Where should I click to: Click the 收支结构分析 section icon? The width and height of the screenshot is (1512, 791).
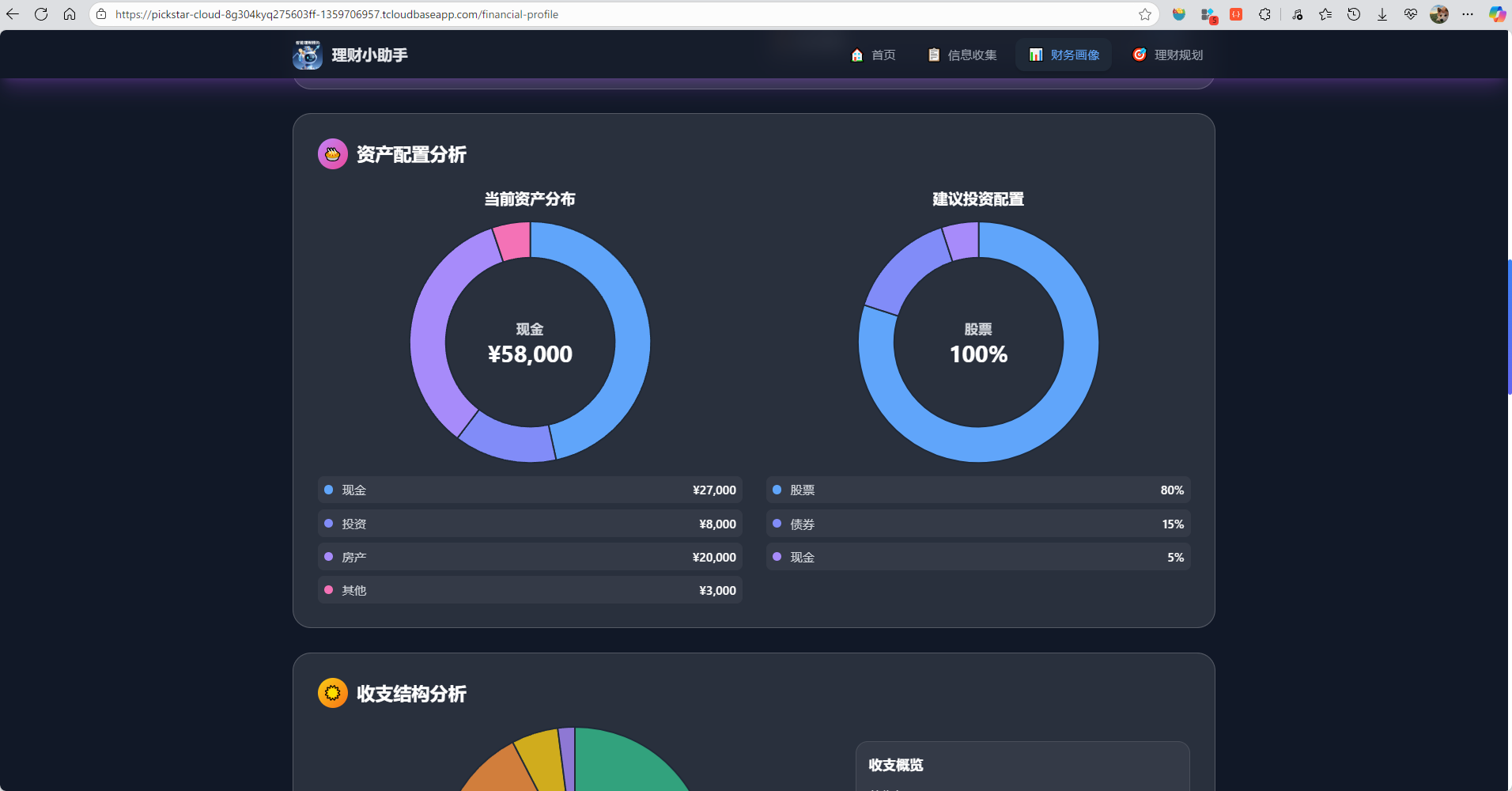(x=333, y=693)
